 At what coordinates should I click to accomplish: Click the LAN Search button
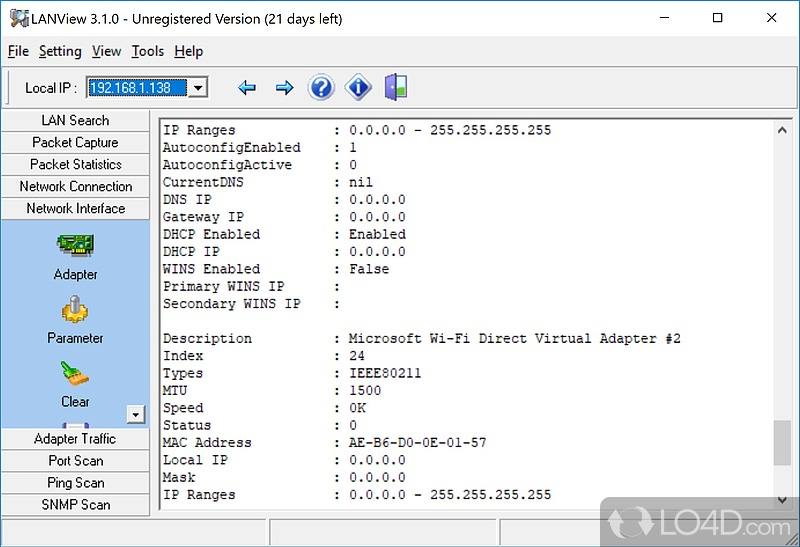pyautogui.click(x=75, y=120)
